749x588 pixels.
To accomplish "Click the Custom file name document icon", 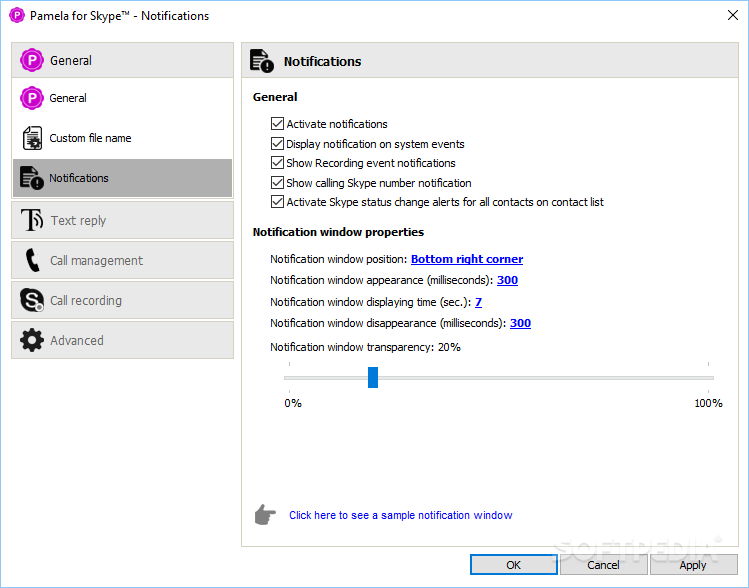I will (x=32, y=138).
